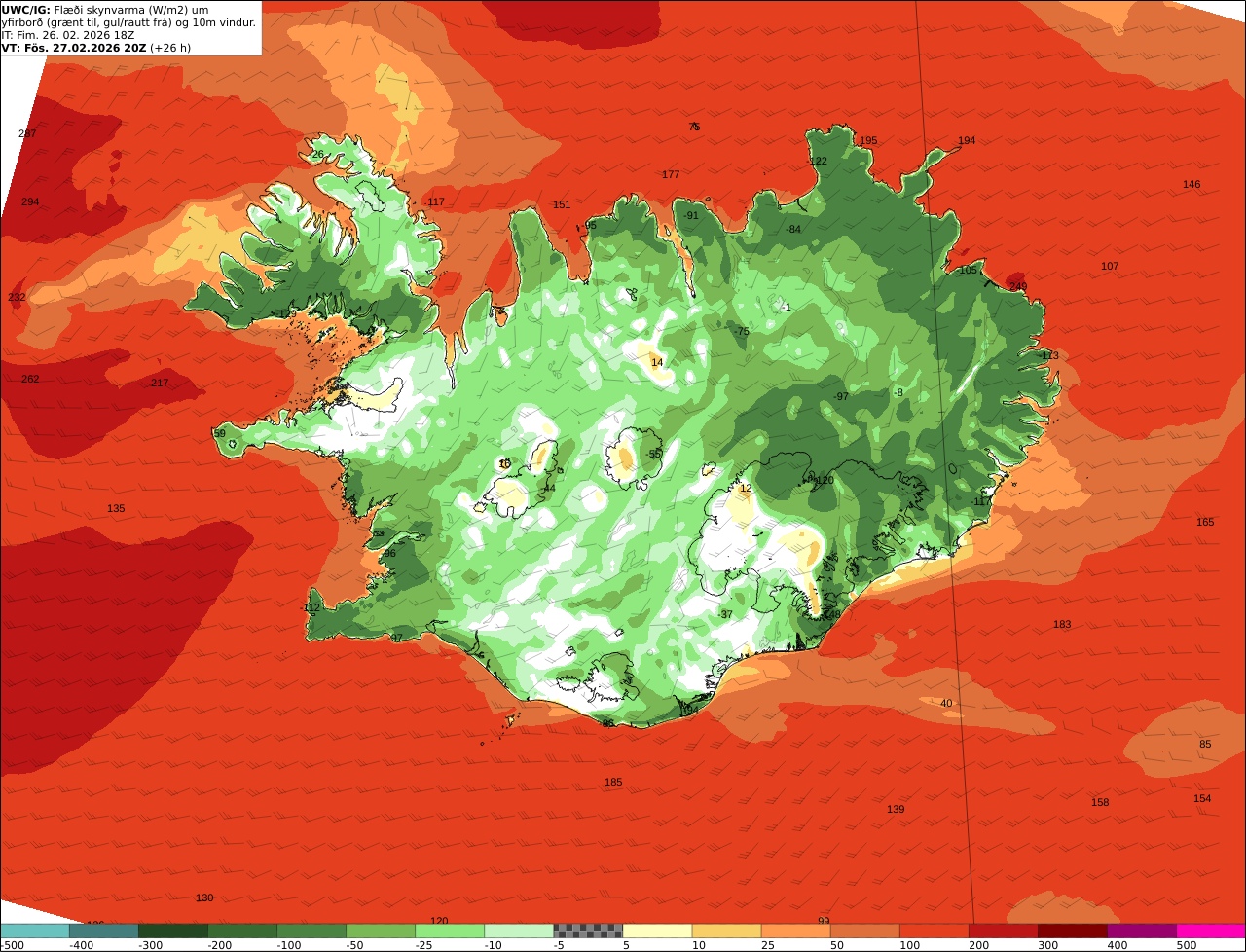The image size is (1246, 952).
Task: Choose the legend swatch between -50 and -25
Action: pos(381,931)
